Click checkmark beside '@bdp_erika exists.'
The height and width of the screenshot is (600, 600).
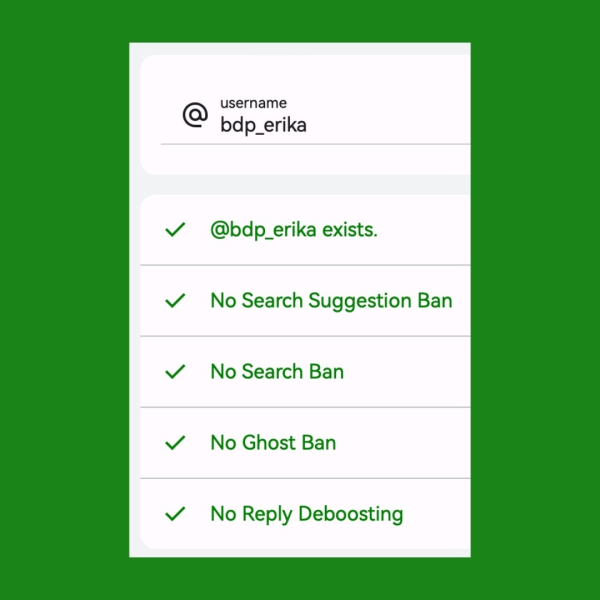pos(175,230)
